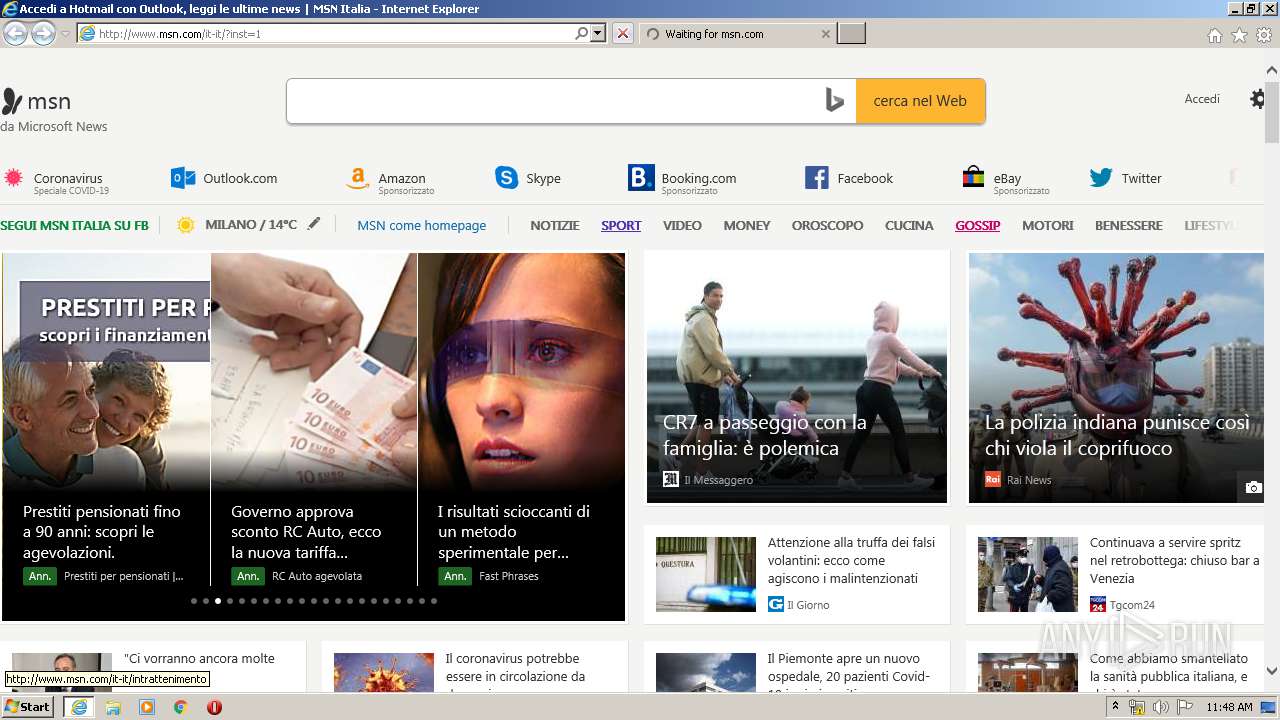
Task: Click the Bing logo in search box
Action: [835, 100]
